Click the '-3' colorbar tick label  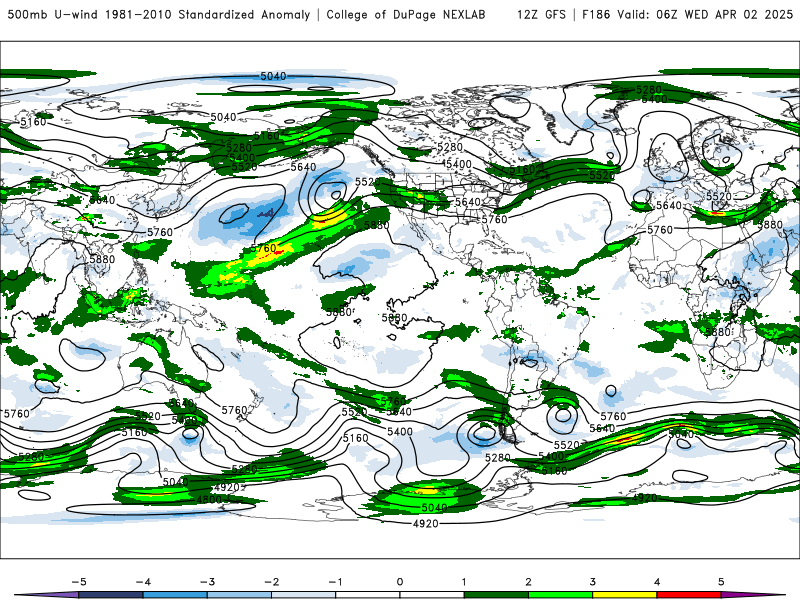click(207, 582)
